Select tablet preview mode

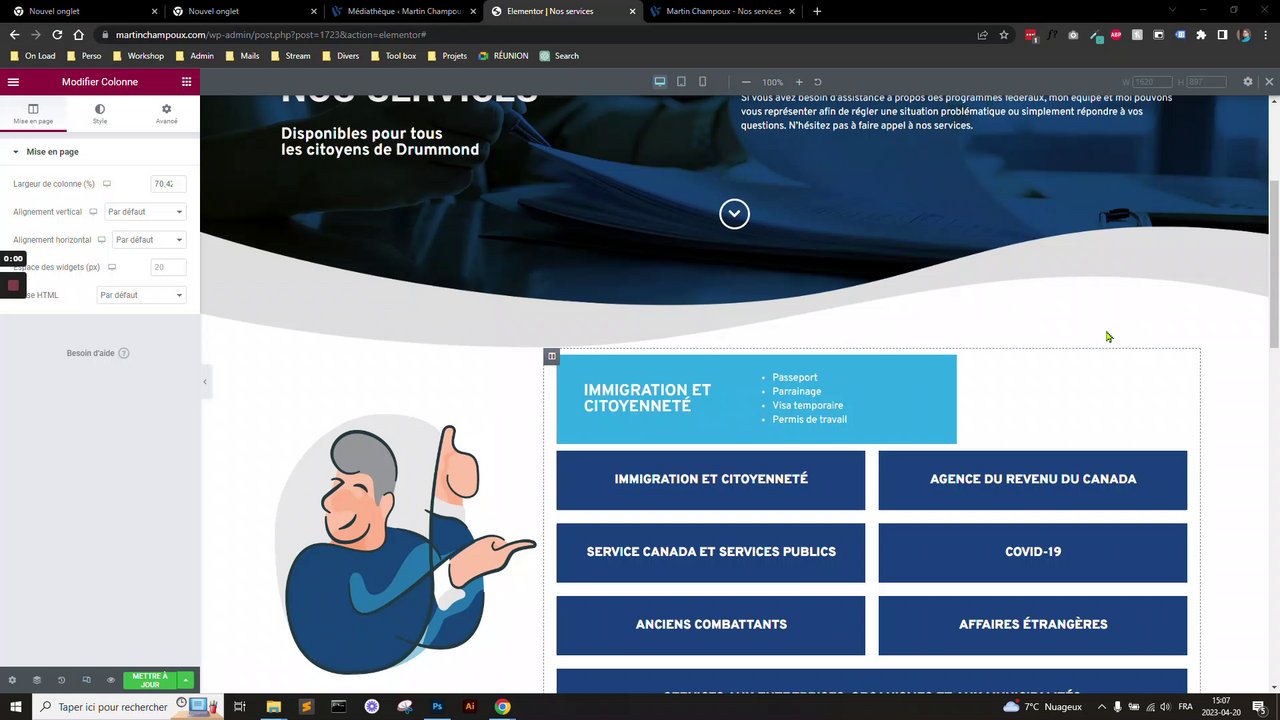pyautogui.click(x=681, y=82)
